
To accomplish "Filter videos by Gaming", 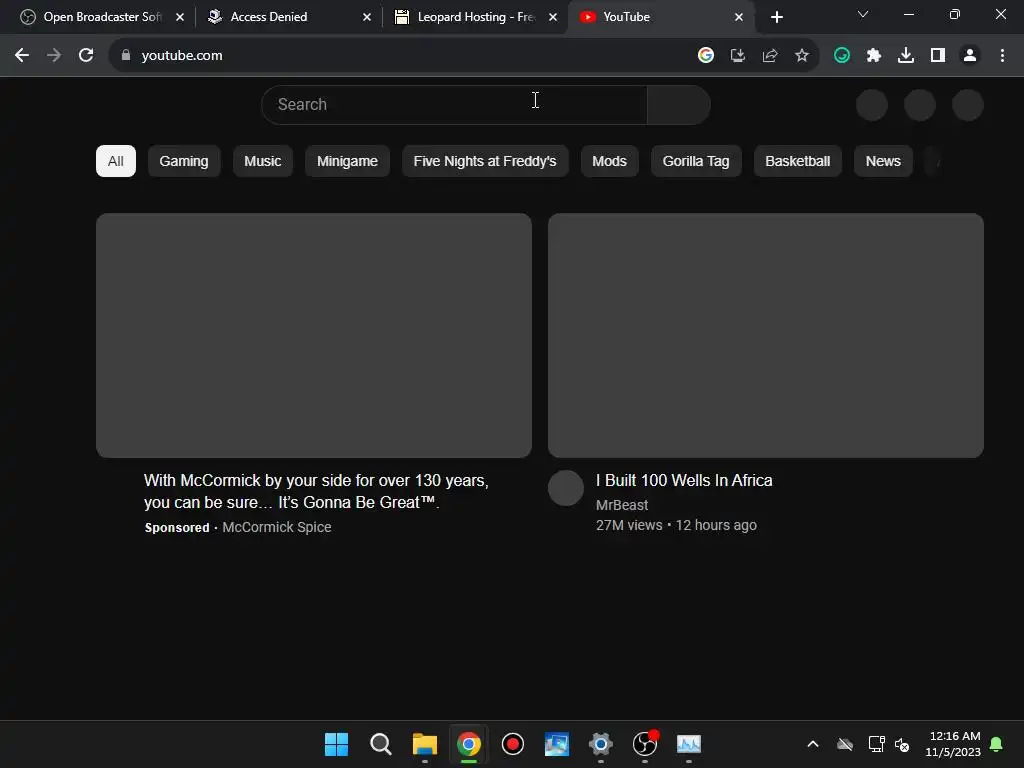I will (184, 161).
